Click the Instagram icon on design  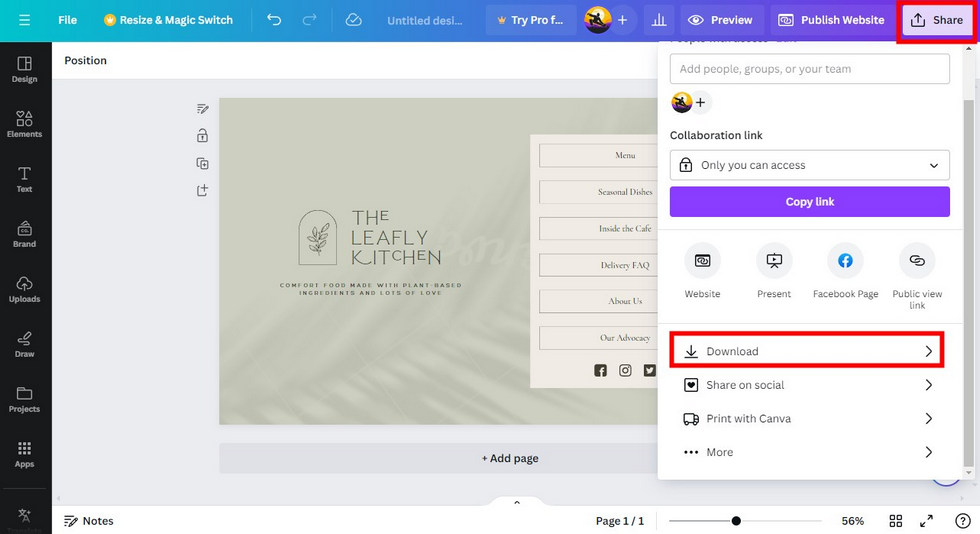click(x=625, y=370)
